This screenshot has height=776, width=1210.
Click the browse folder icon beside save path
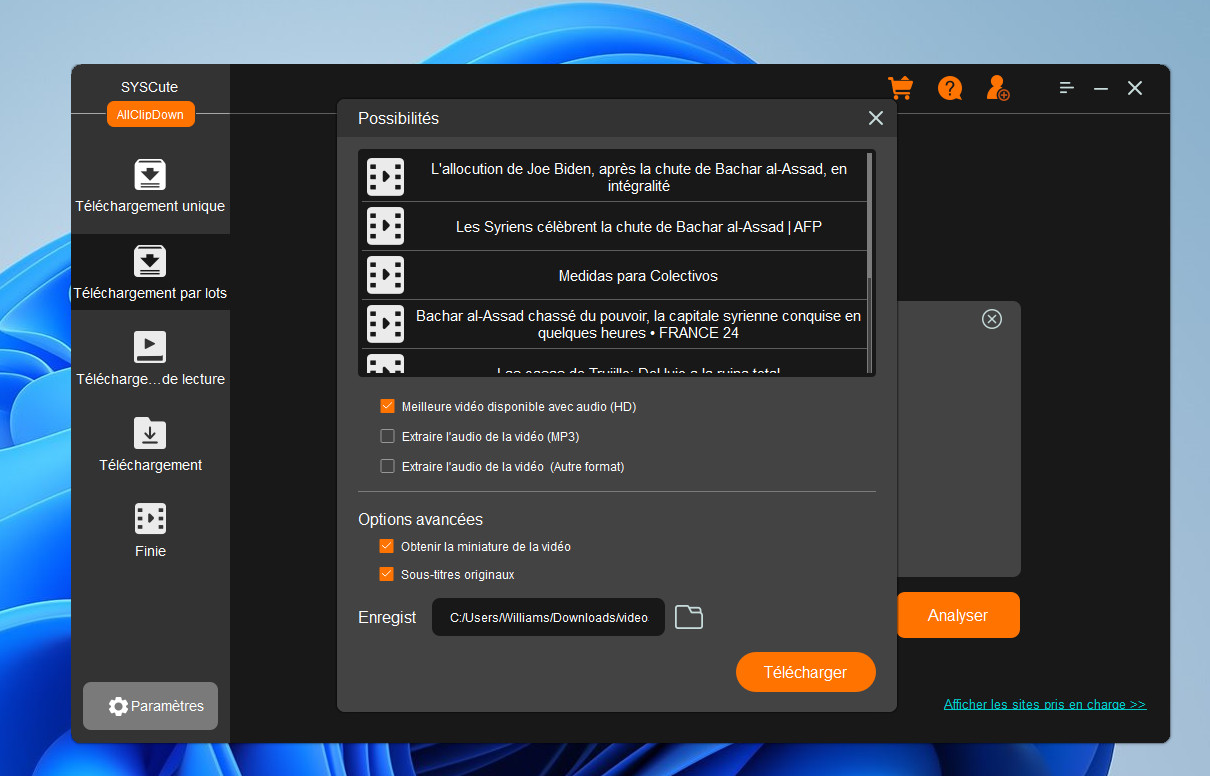coord(689,617)
